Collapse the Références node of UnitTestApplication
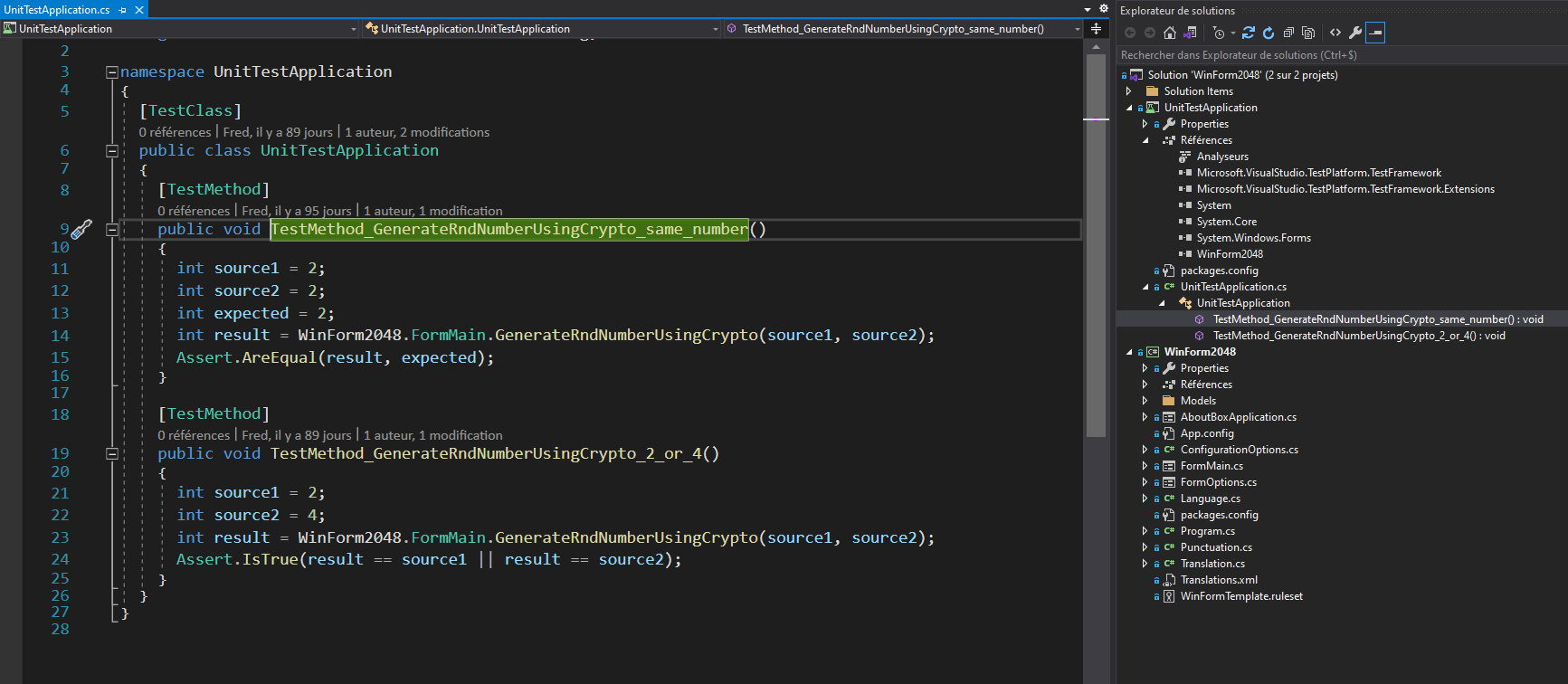The width and height of the screenshot is (1568, 684). (1145, 140)
